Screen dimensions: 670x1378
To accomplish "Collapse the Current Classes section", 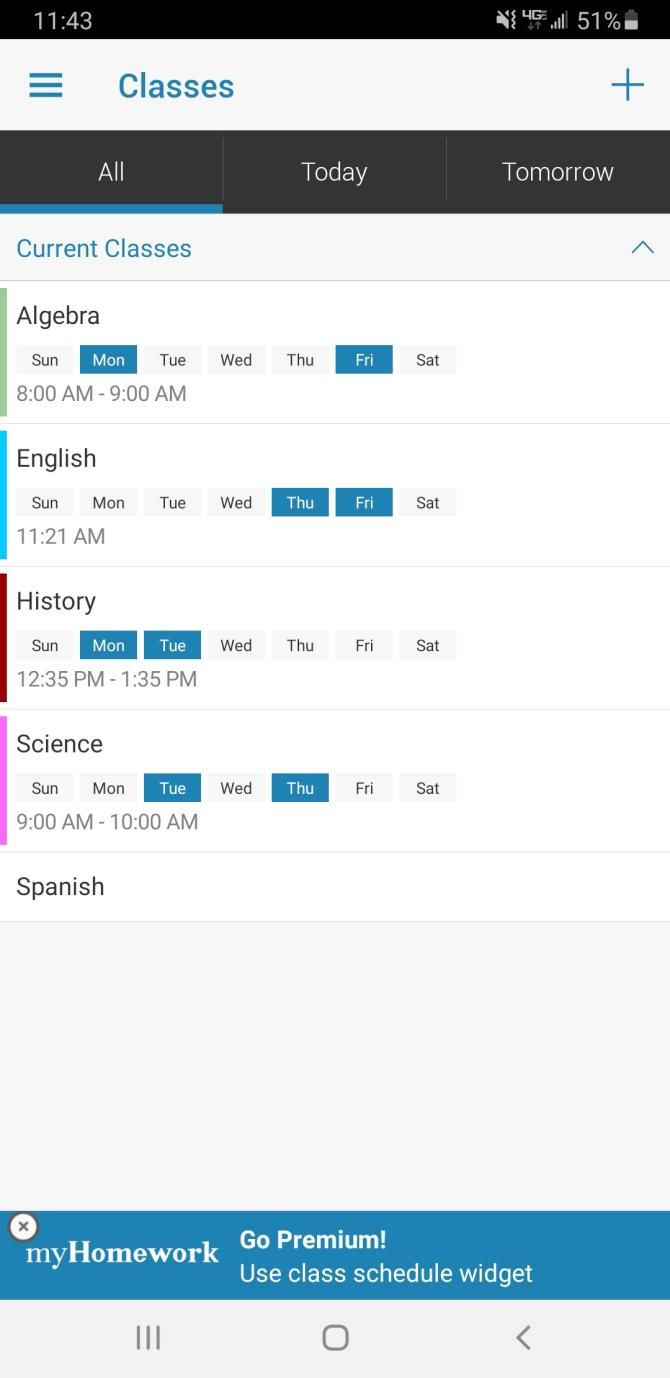I will (x=642, y=247).
